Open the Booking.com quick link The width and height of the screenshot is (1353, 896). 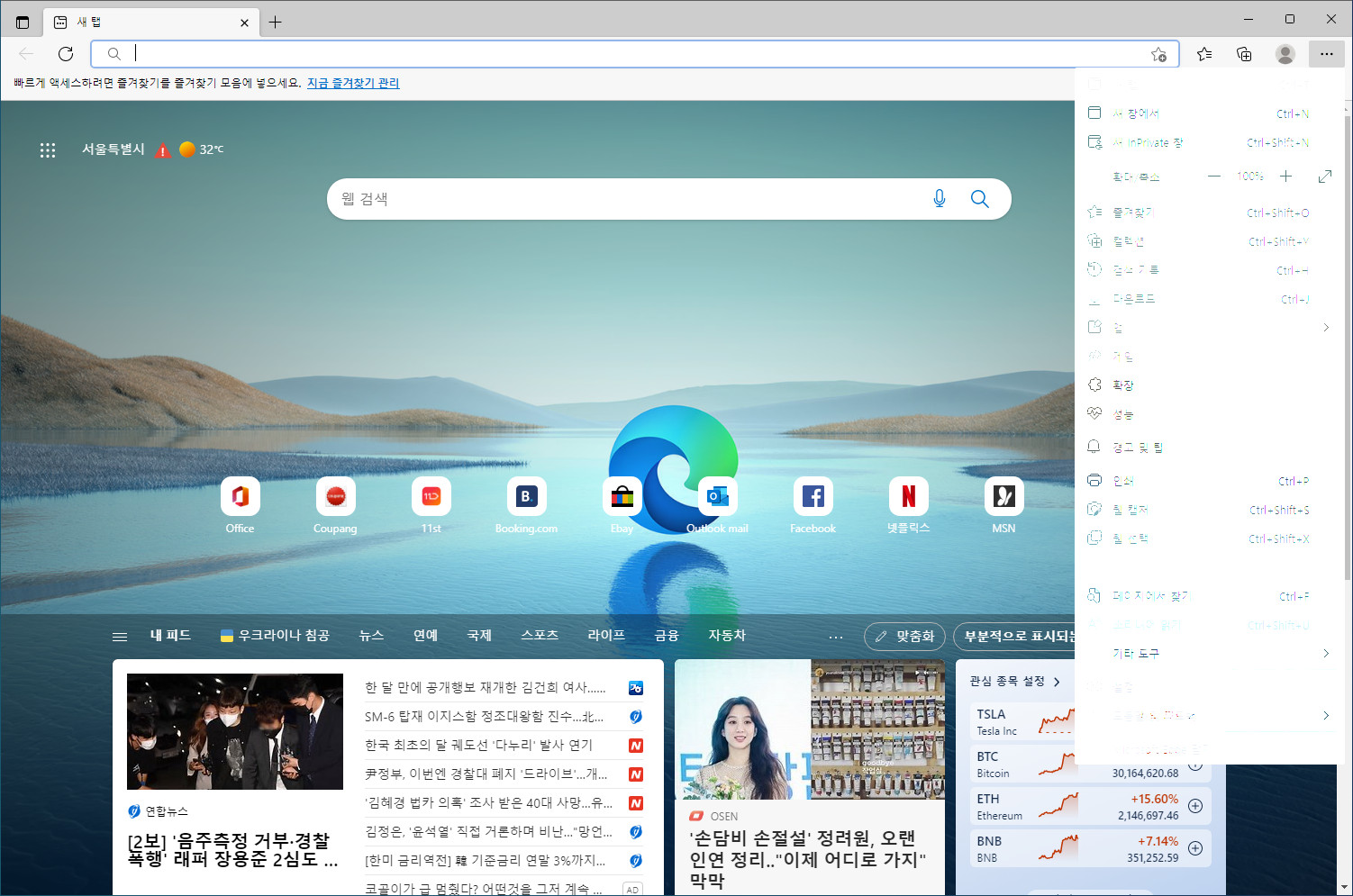(526, 506)
